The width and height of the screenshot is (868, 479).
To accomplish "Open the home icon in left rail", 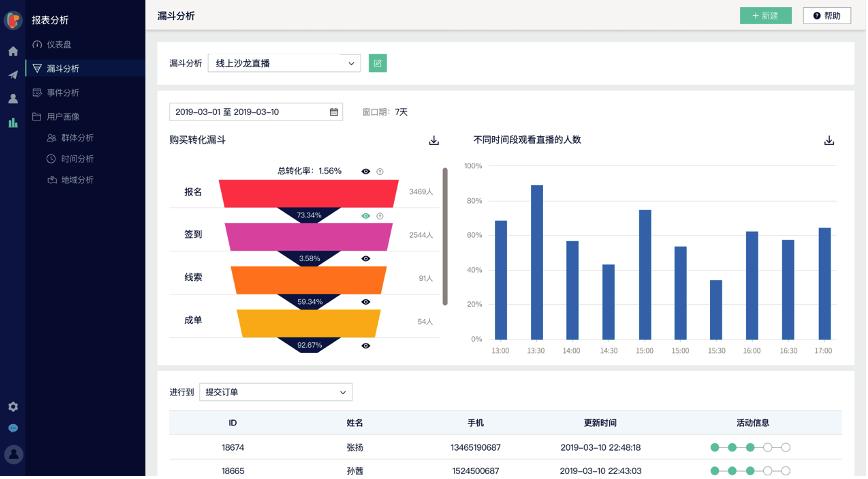I will click(13, 51).
